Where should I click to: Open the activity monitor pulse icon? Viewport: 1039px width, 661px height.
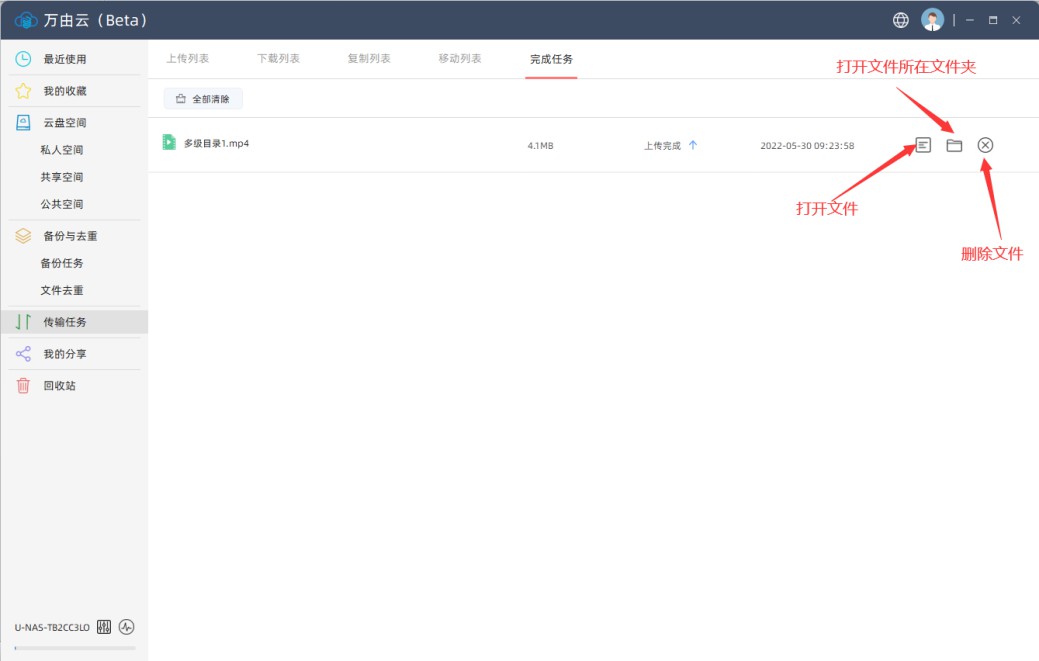126,627
